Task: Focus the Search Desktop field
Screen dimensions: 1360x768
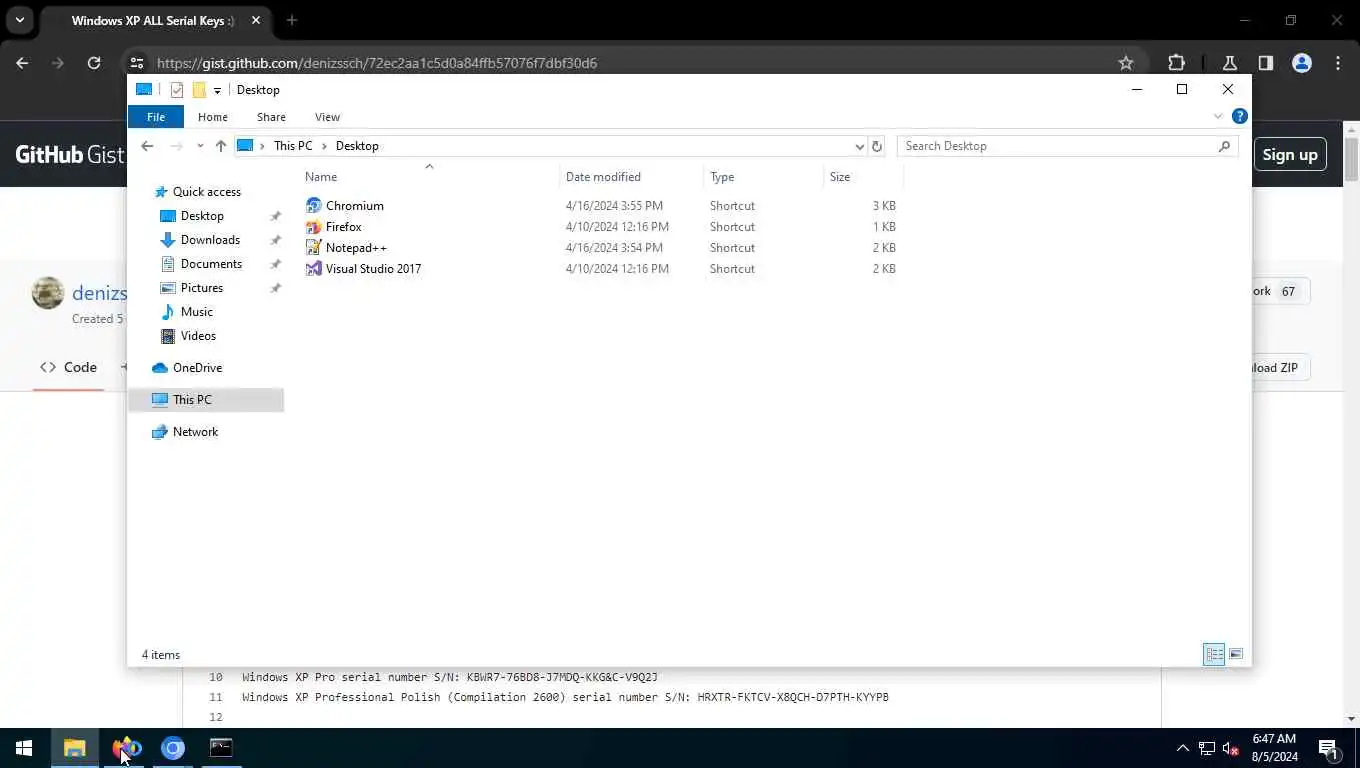Action: click(x=1068, y=146)
